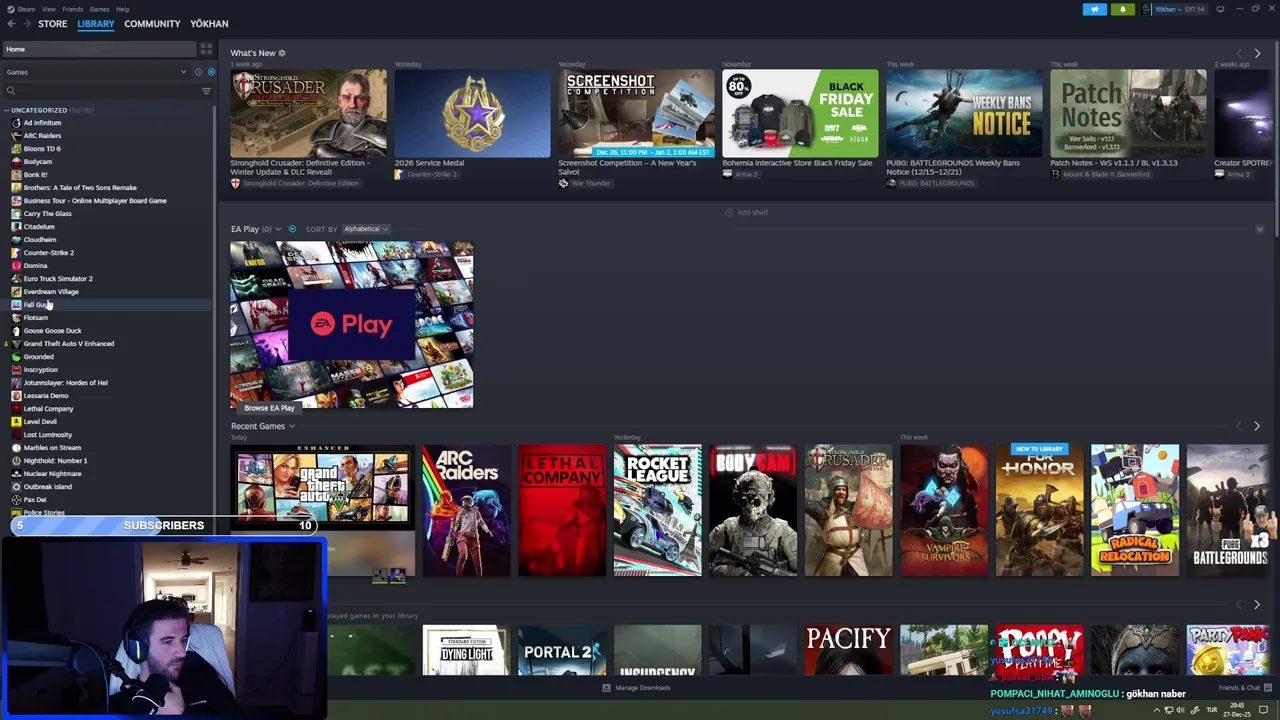This screenshot has height=720, width=1280.
Task: Collapse EA Play shelf with chevron at right
Action: pos(1259,229)
